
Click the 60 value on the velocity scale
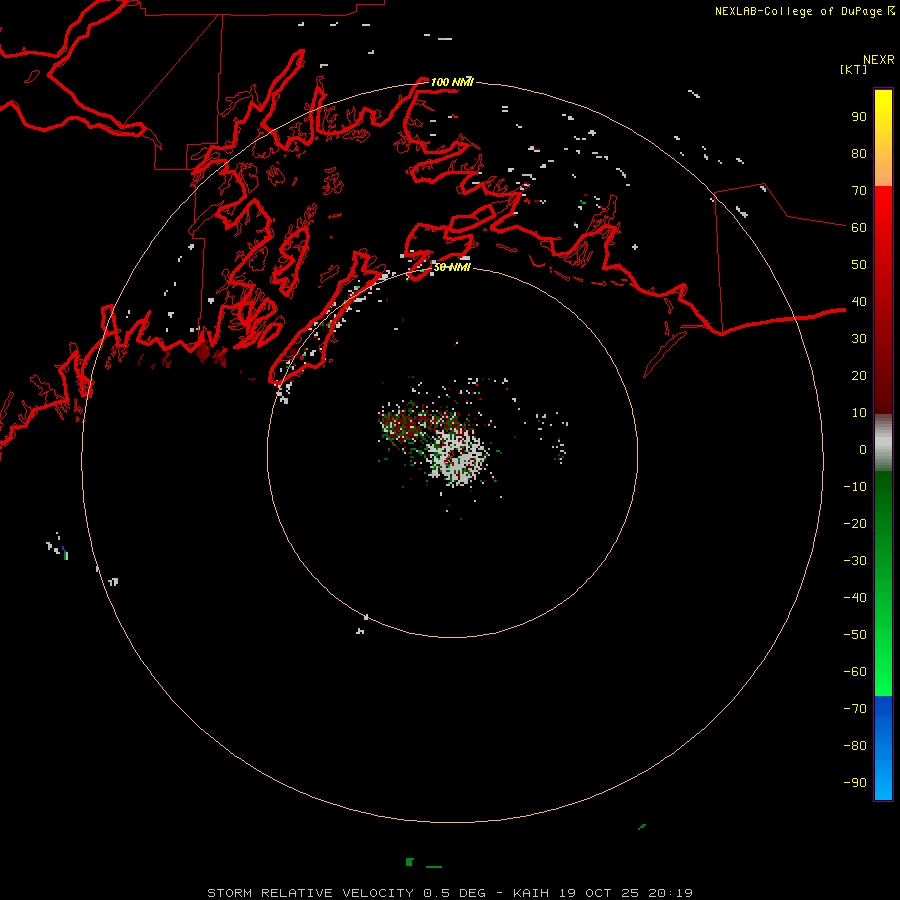859,227
